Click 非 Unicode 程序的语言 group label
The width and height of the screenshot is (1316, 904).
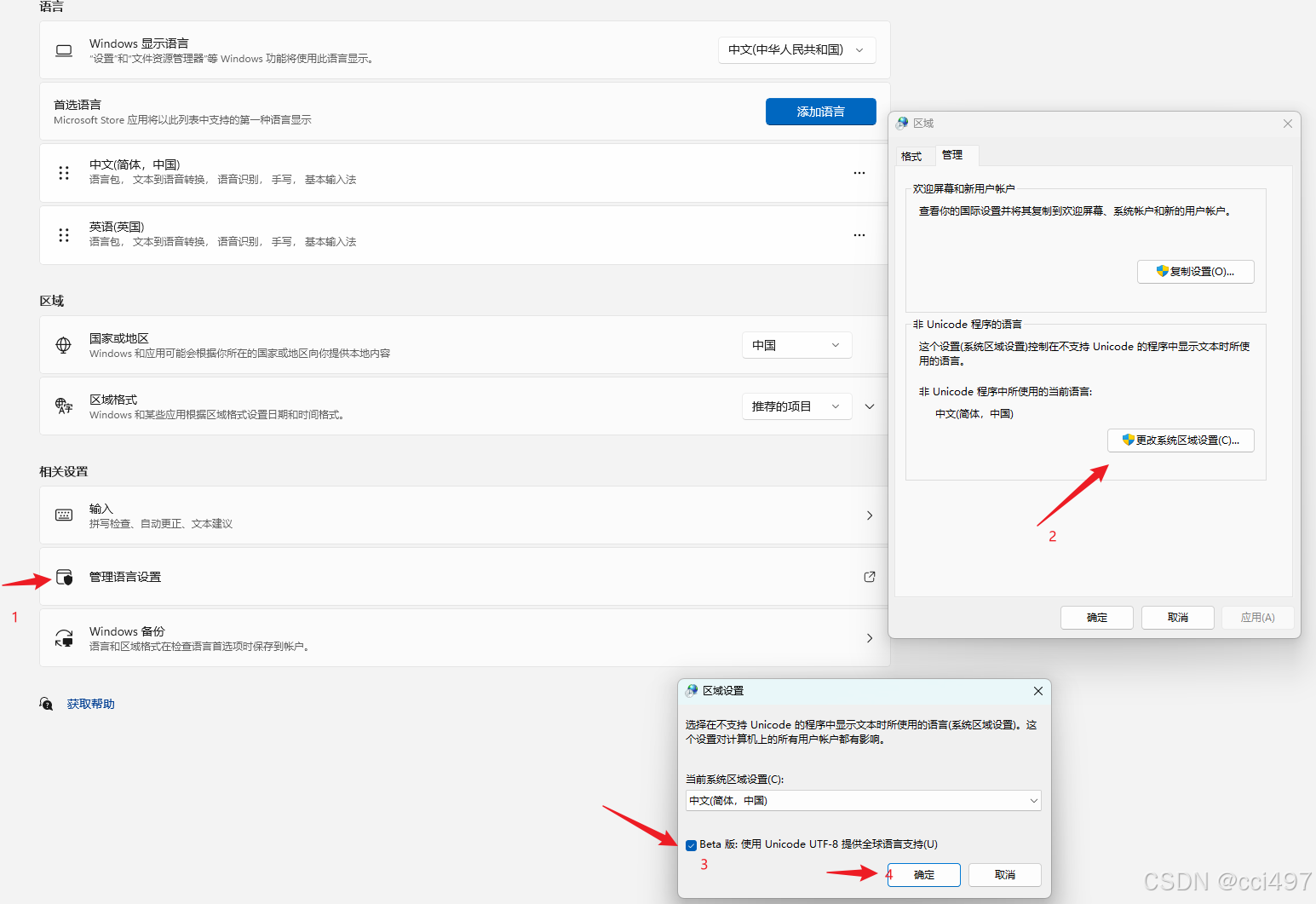point(968,325)
